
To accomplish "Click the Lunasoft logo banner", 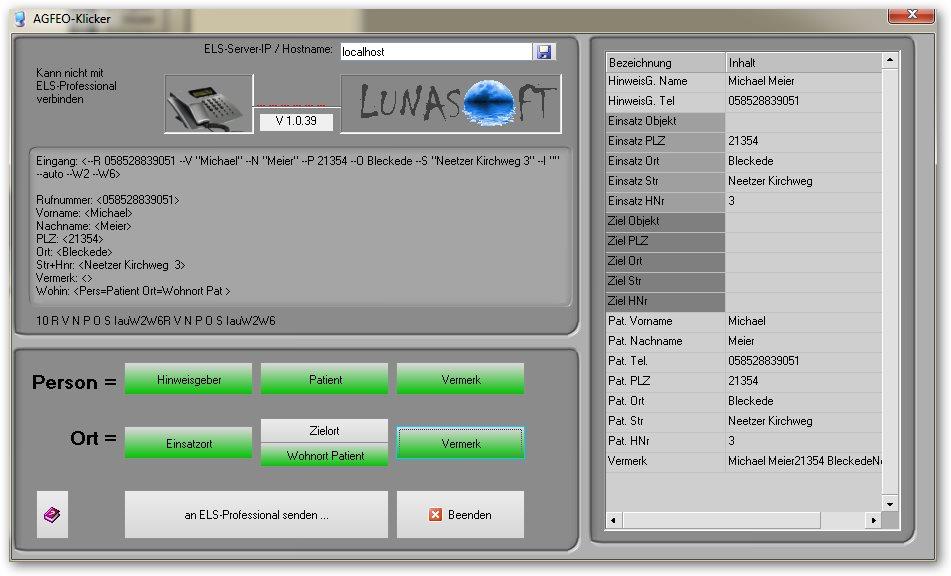I will tap(450, 103).
